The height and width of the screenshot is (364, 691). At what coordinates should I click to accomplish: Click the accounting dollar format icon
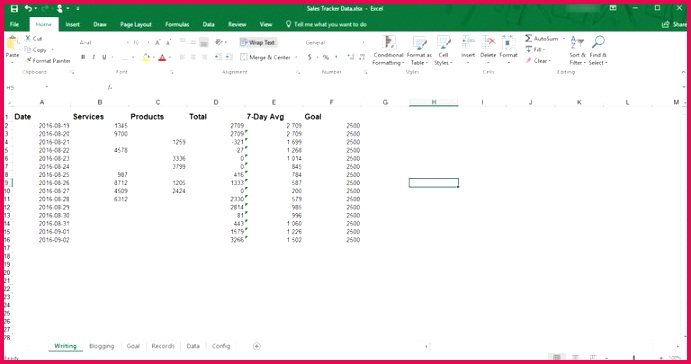tap(310, 57)
